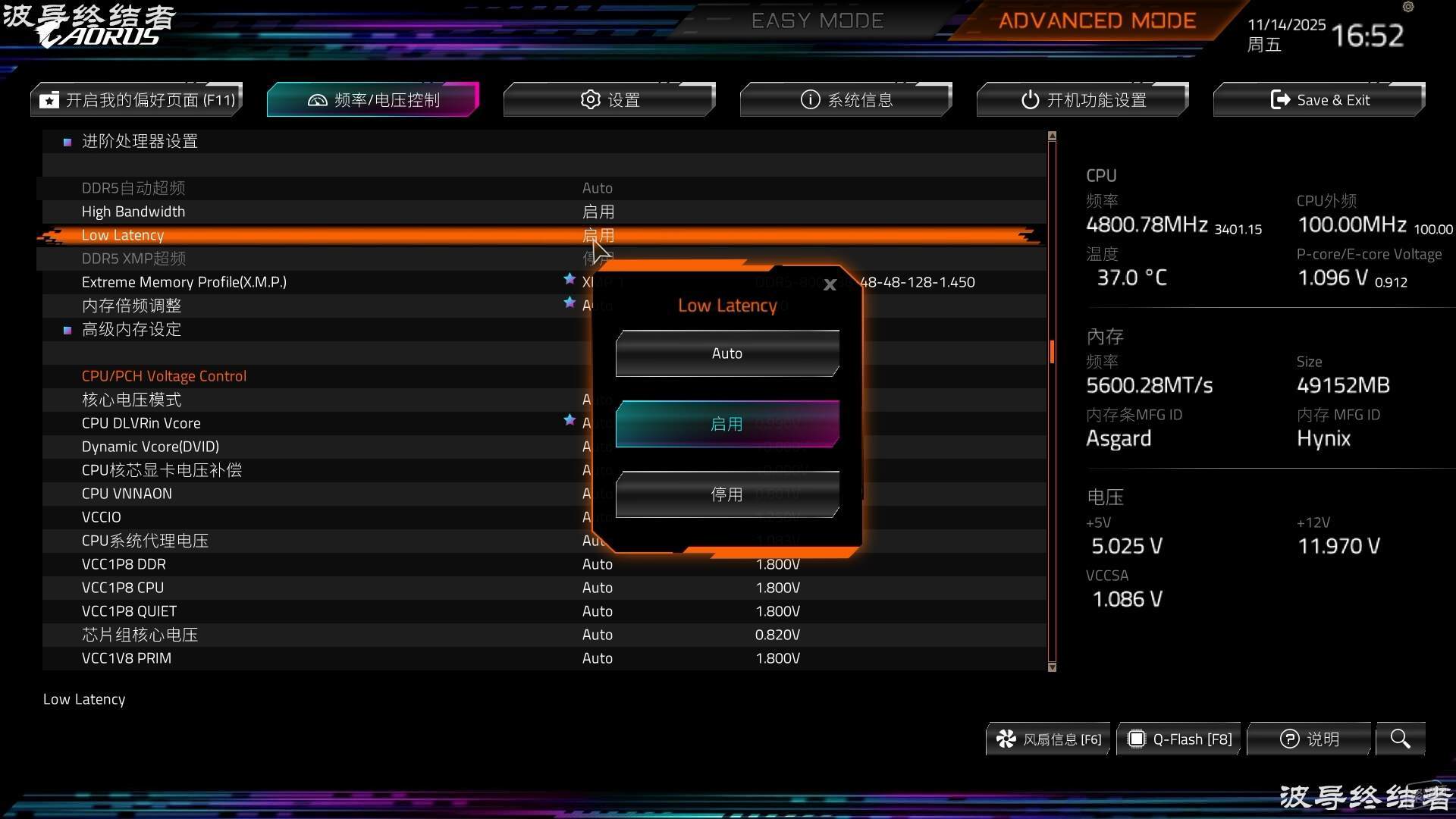Viewport: 1456px width, 819px height.
Task: Switch to 系统信息 tab
Action: 846,100
